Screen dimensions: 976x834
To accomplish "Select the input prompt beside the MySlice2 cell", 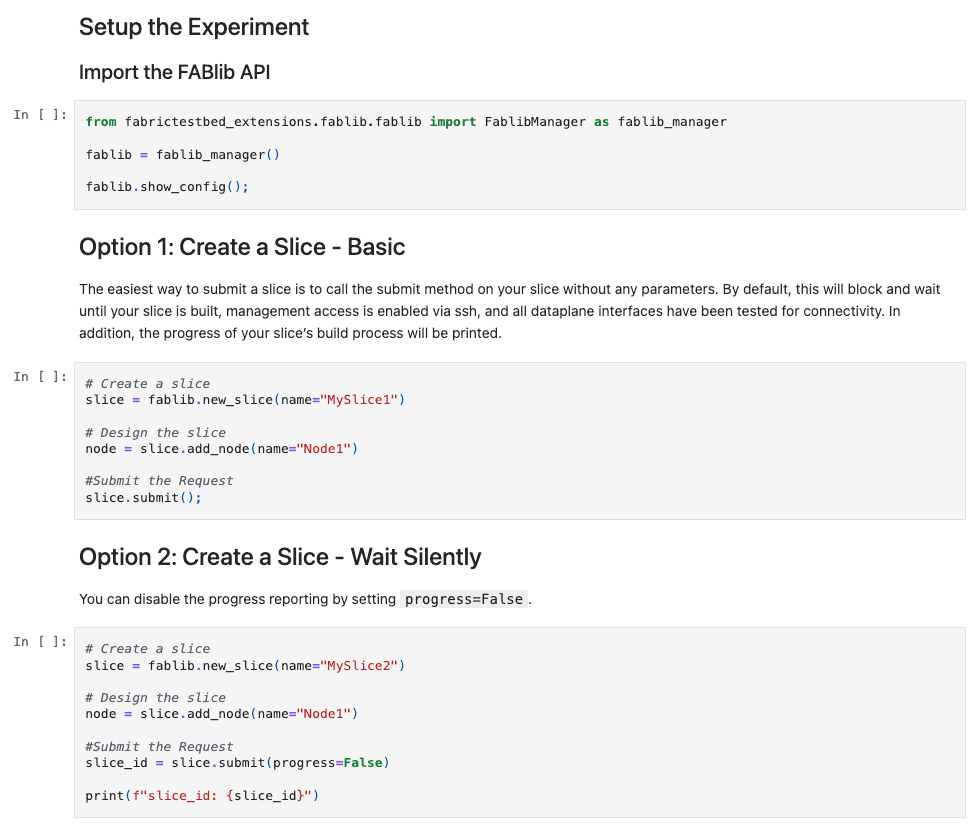I will pos(41,642).
